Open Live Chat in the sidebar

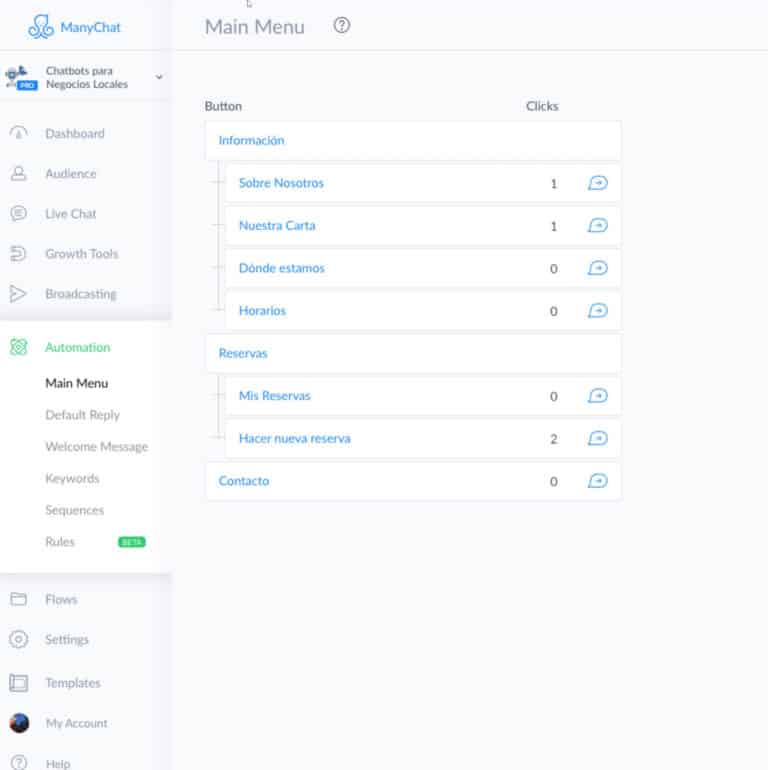point(70,214)
